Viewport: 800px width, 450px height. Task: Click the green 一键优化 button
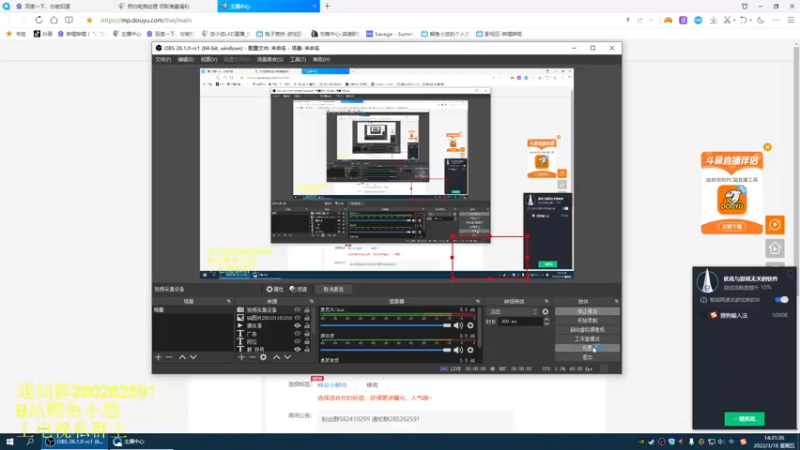(x=744, y=419)
